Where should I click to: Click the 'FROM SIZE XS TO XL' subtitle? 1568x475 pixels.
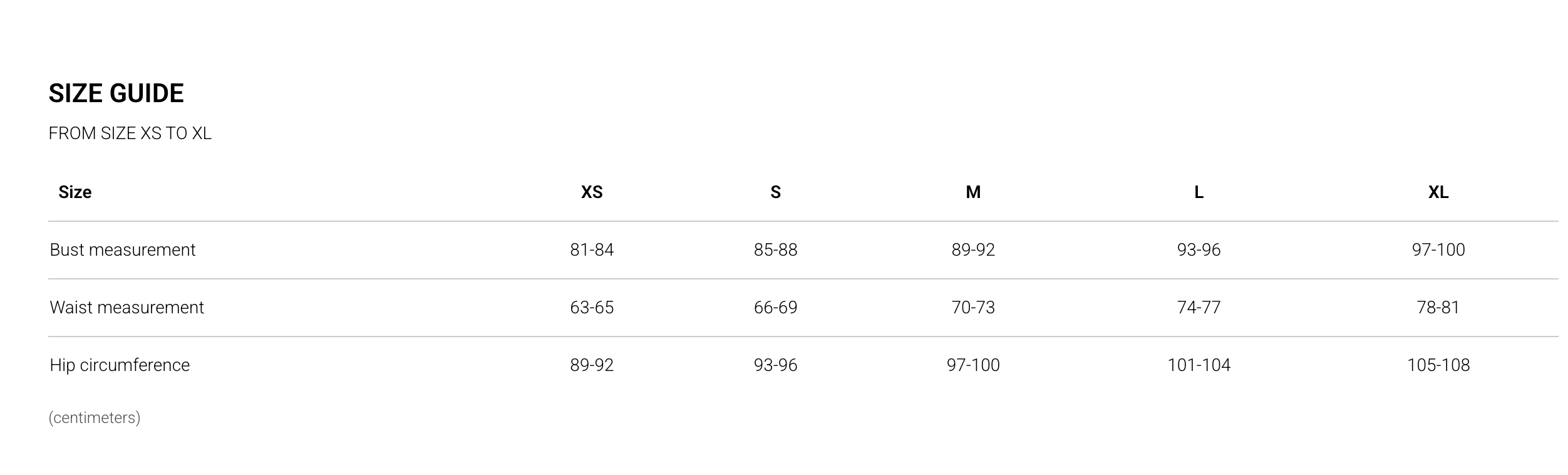(130, 133)
